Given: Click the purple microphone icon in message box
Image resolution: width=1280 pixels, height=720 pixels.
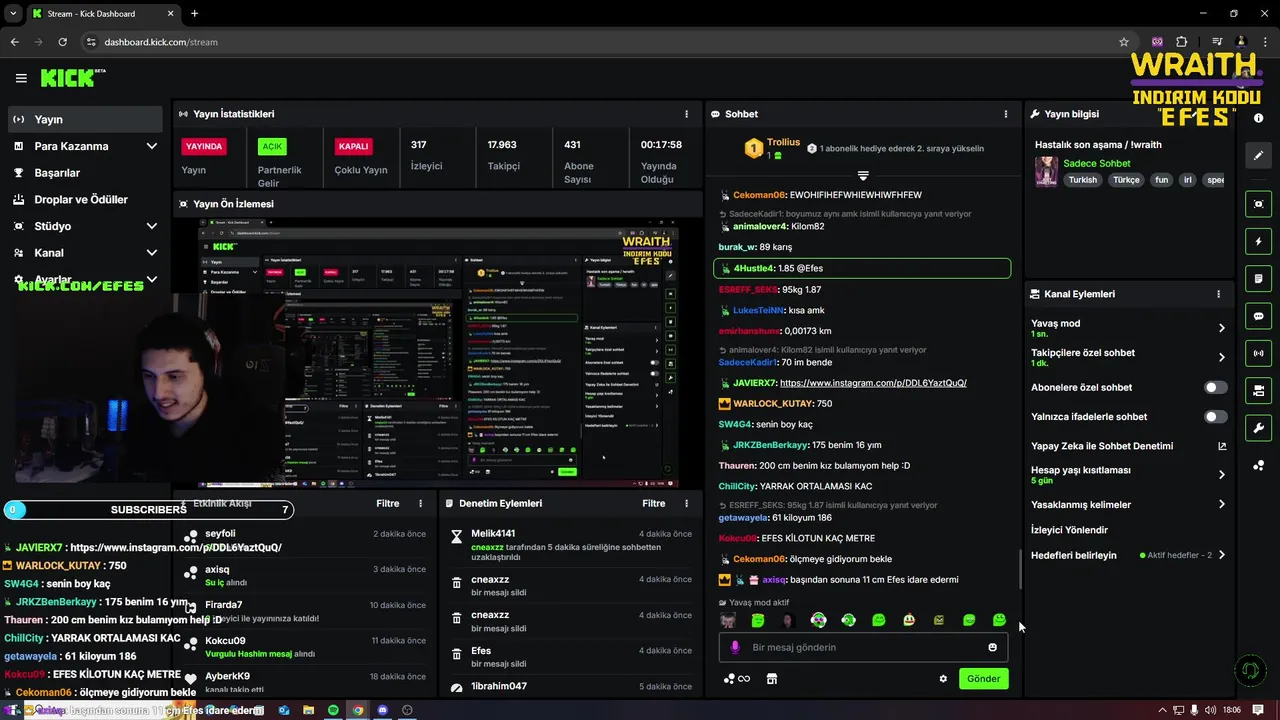Looking at the screenshot, I should coord(735,647).
